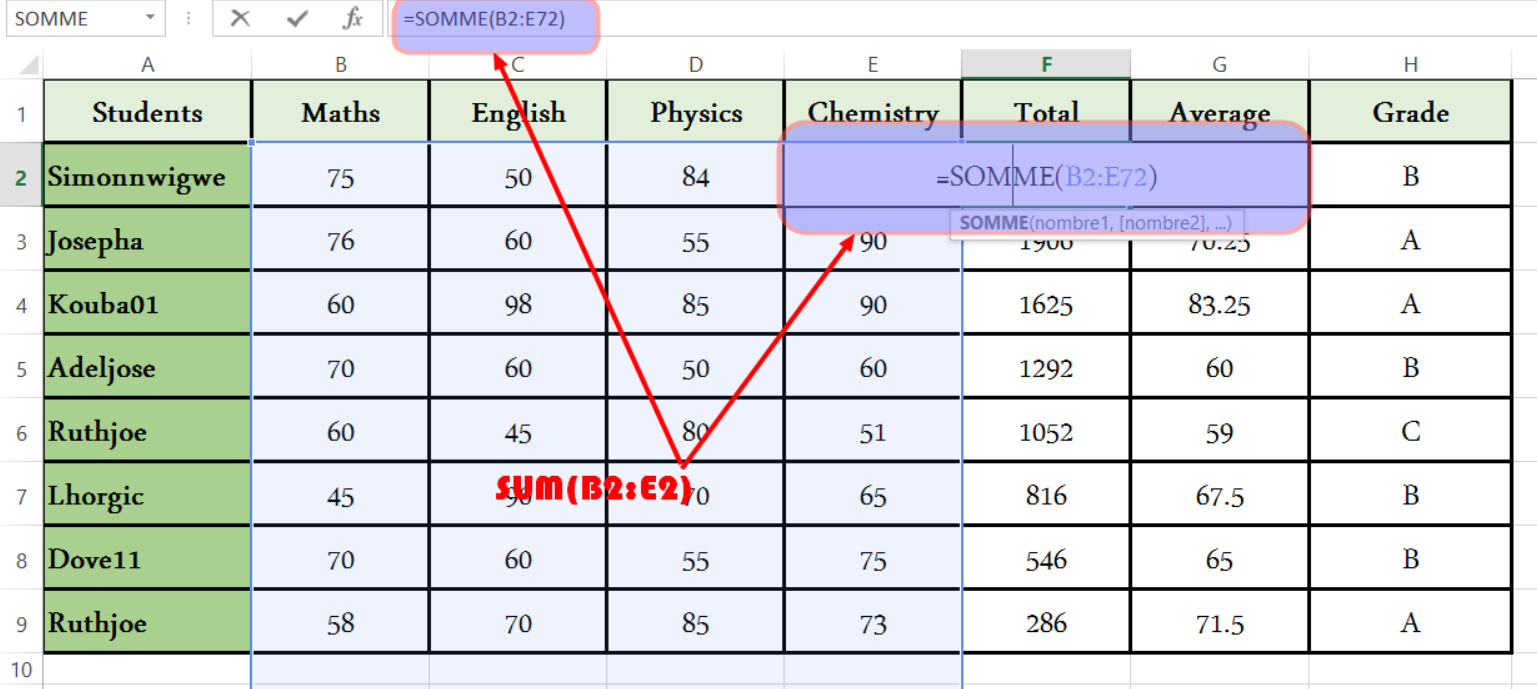Click Lhorgic's Chemistry score 65
The height and width of the screenshot is (689, 1537).
point(873,496)
